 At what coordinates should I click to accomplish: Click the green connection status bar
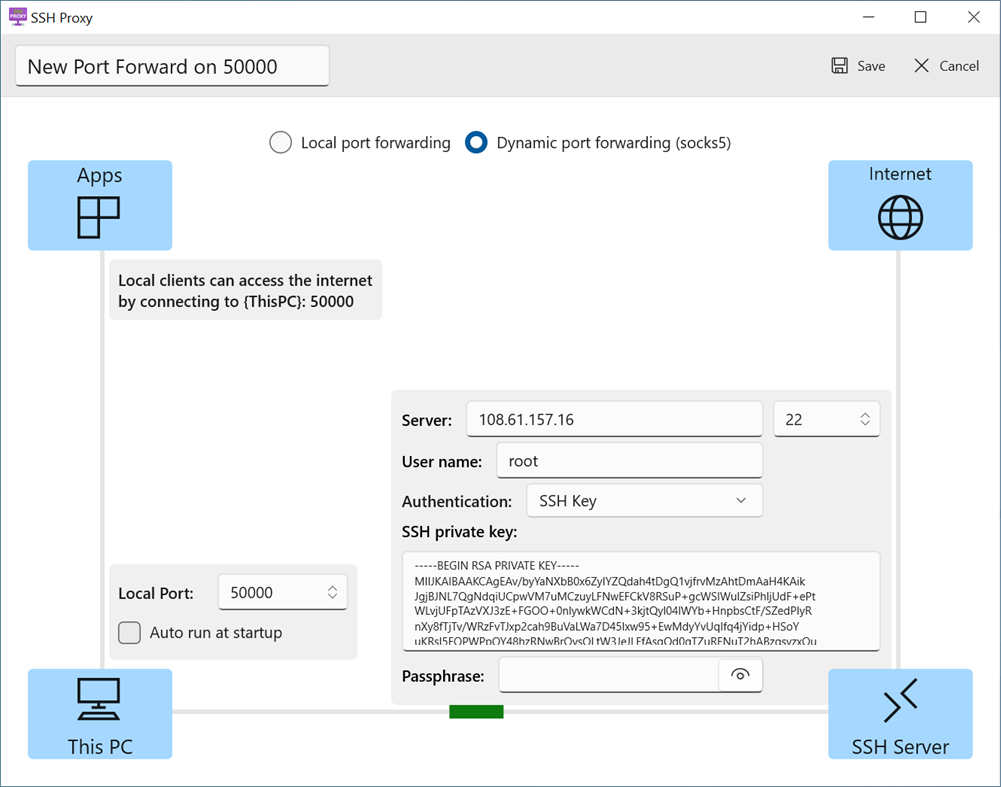point(476,712)
